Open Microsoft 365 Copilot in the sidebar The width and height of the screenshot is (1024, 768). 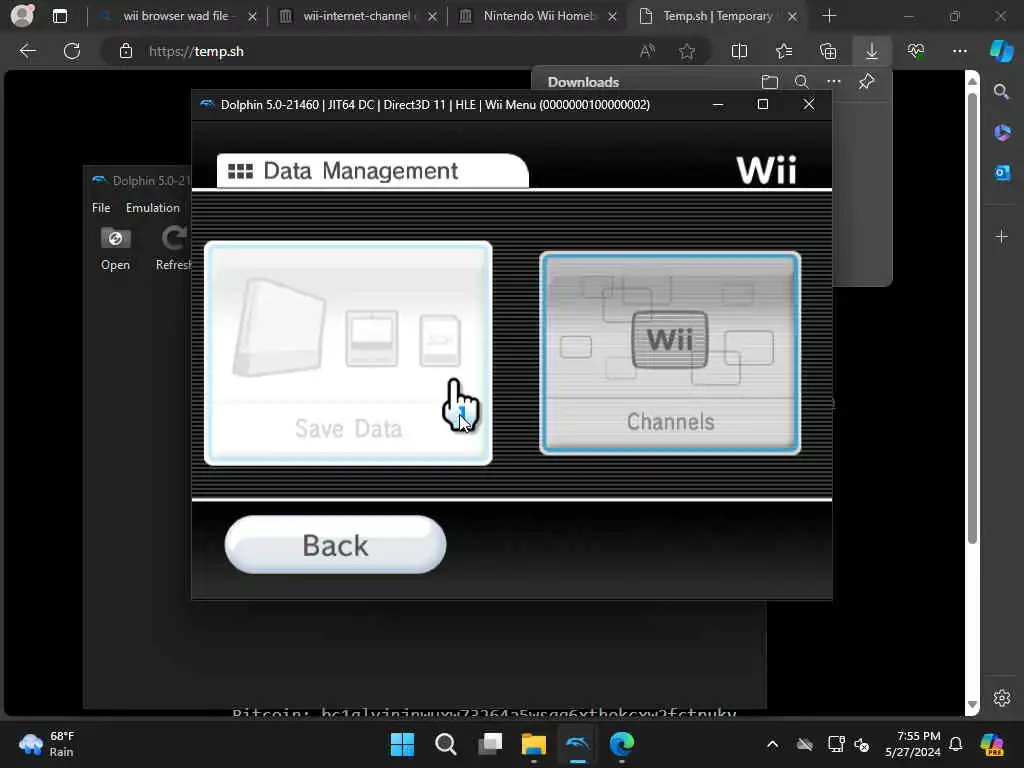pos(1002,133)
